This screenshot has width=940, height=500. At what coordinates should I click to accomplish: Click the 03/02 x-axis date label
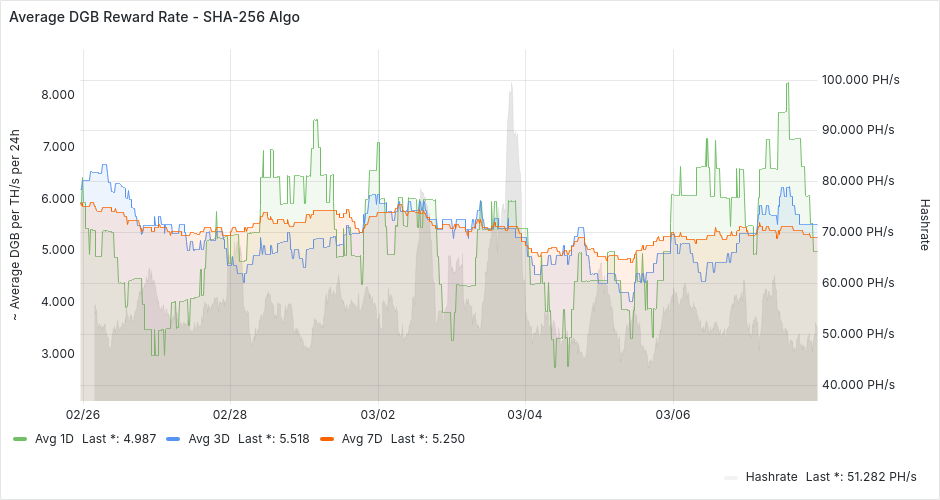click(x=378, y=414)
